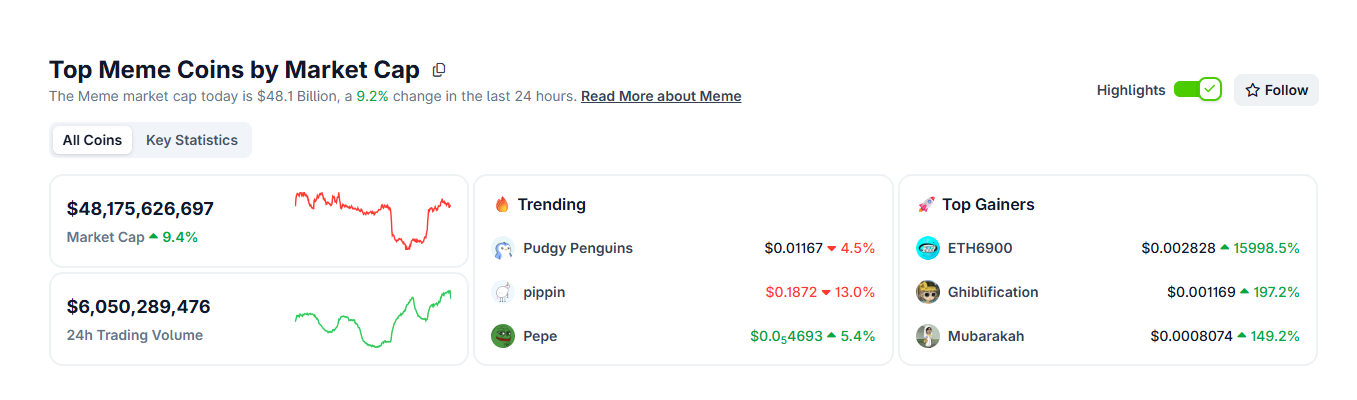Click the rocket icon next to Top Gainers
Screen dimensions: 1357x400
tap(926, 204)
